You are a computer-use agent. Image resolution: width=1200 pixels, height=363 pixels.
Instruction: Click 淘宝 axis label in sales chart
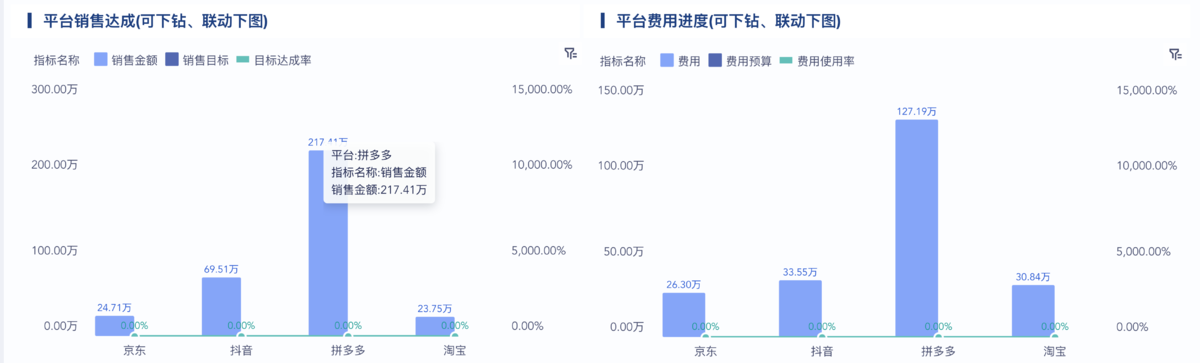[455, 351]
